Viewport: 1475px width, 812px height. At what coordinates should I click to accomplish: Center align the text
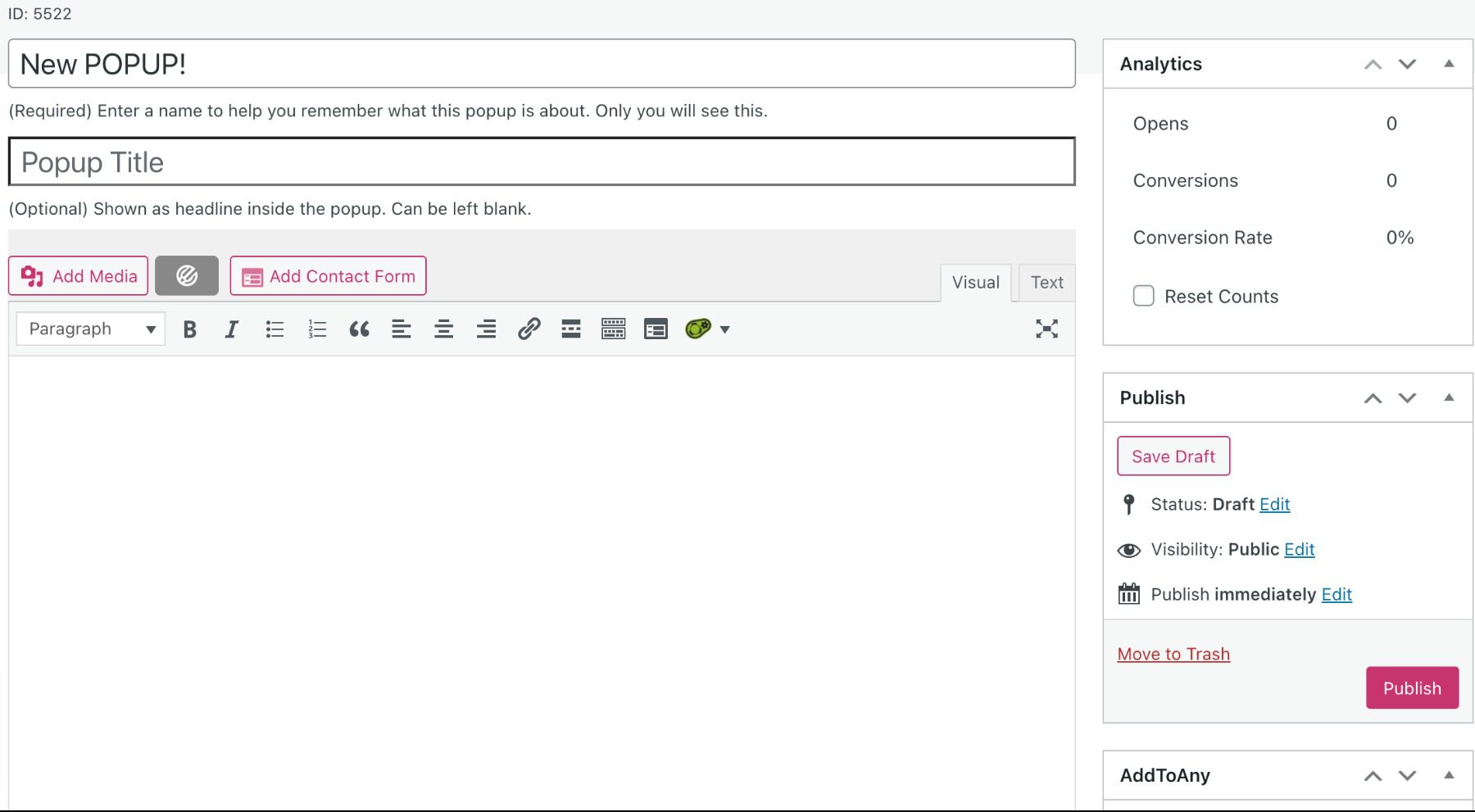(443, 329)
